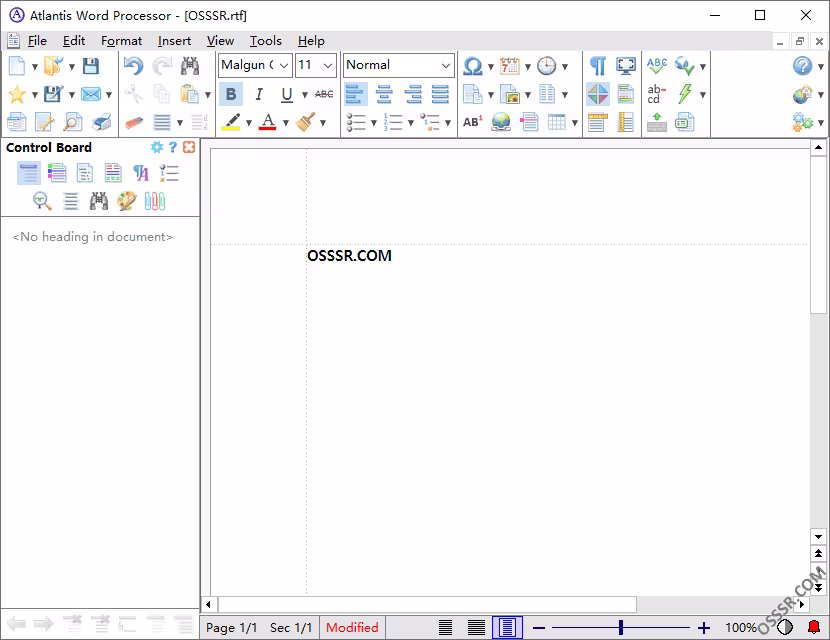Click the Undo arrow icon
The height and width of the screenshot is (640, 830).
tap(133, 66)
